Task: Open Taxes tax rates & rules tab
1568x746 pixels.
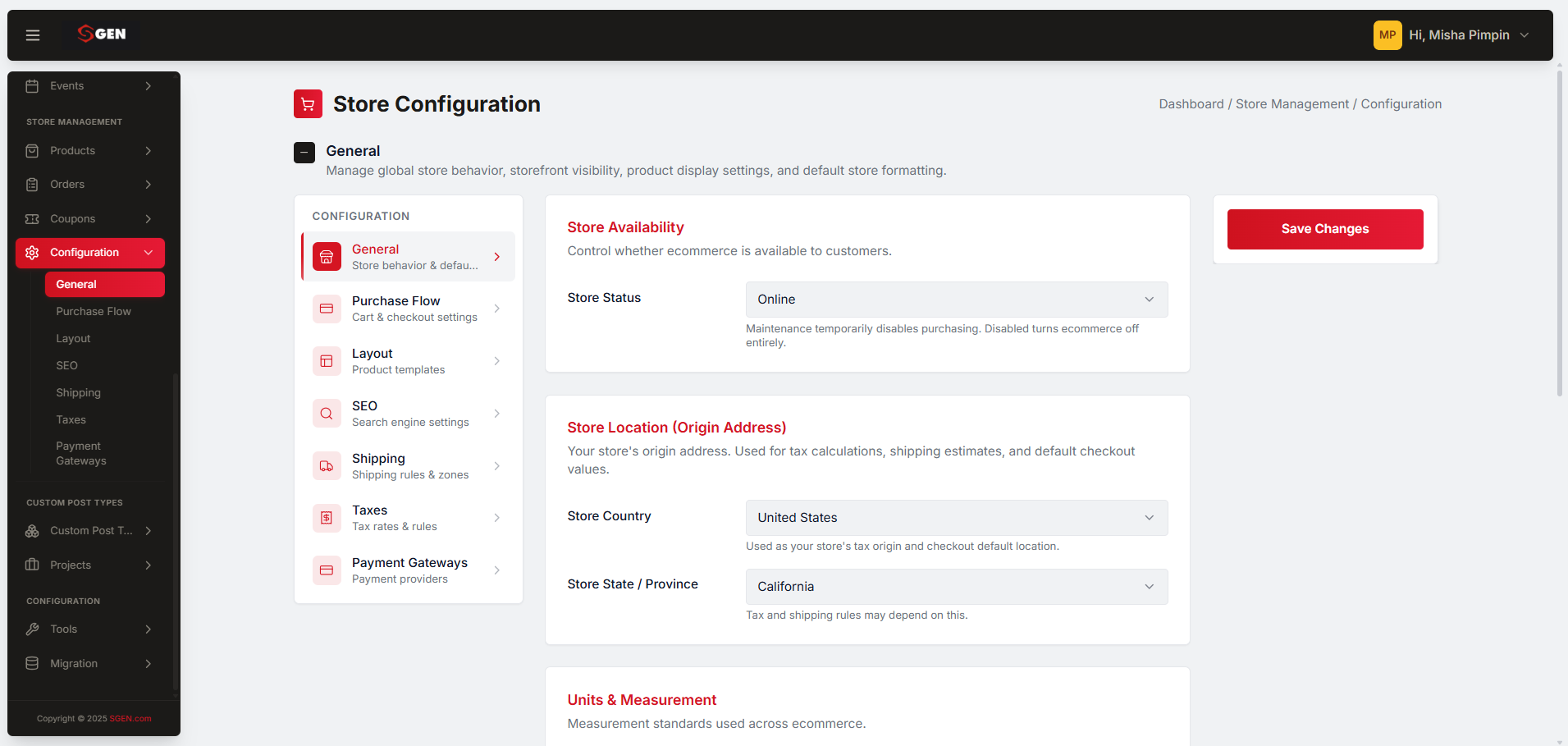Action: (409, 518)
